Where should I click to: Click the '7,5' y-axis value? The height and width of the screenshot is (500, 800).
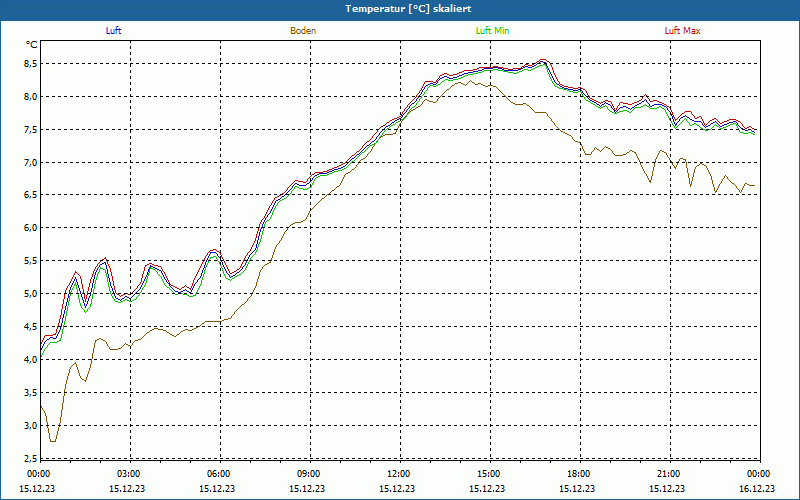tap(31, 130)
